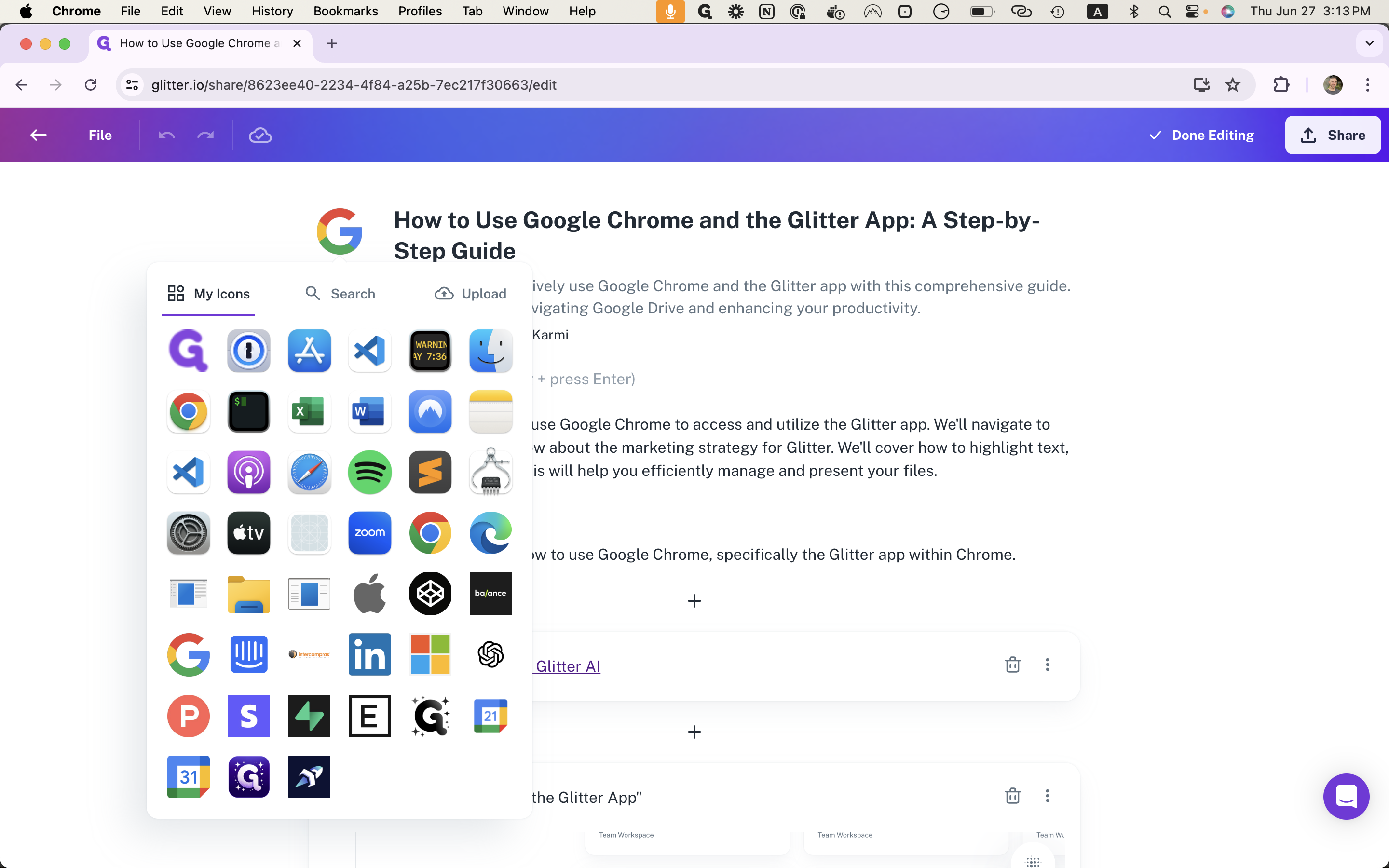Open Spotlight search in the menu bar
This screenshot has width=1389, height=868.
(x=1165, y=12)
